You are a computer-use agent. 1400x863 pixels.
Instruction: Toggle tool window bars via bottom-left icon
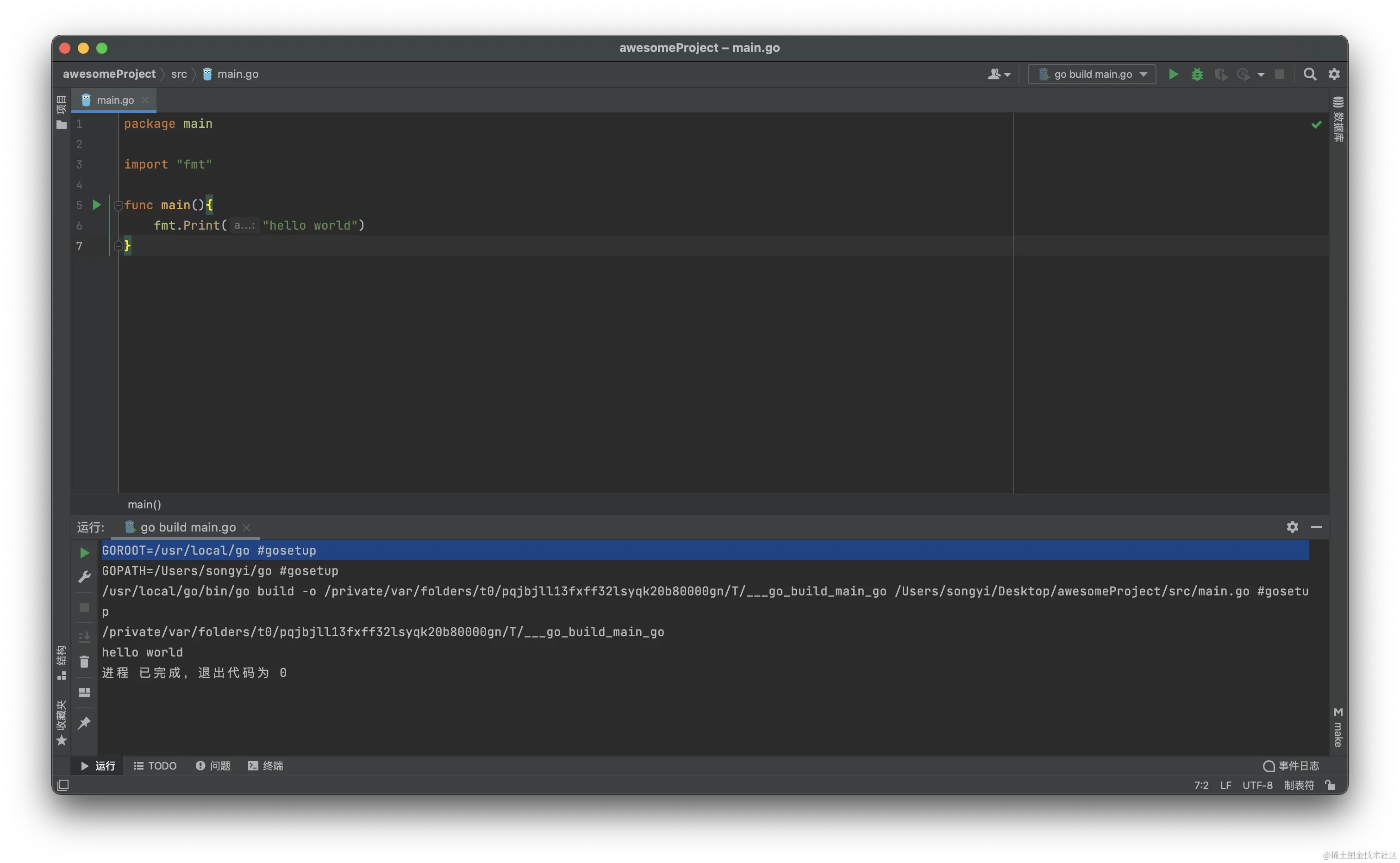pos(63,785)
